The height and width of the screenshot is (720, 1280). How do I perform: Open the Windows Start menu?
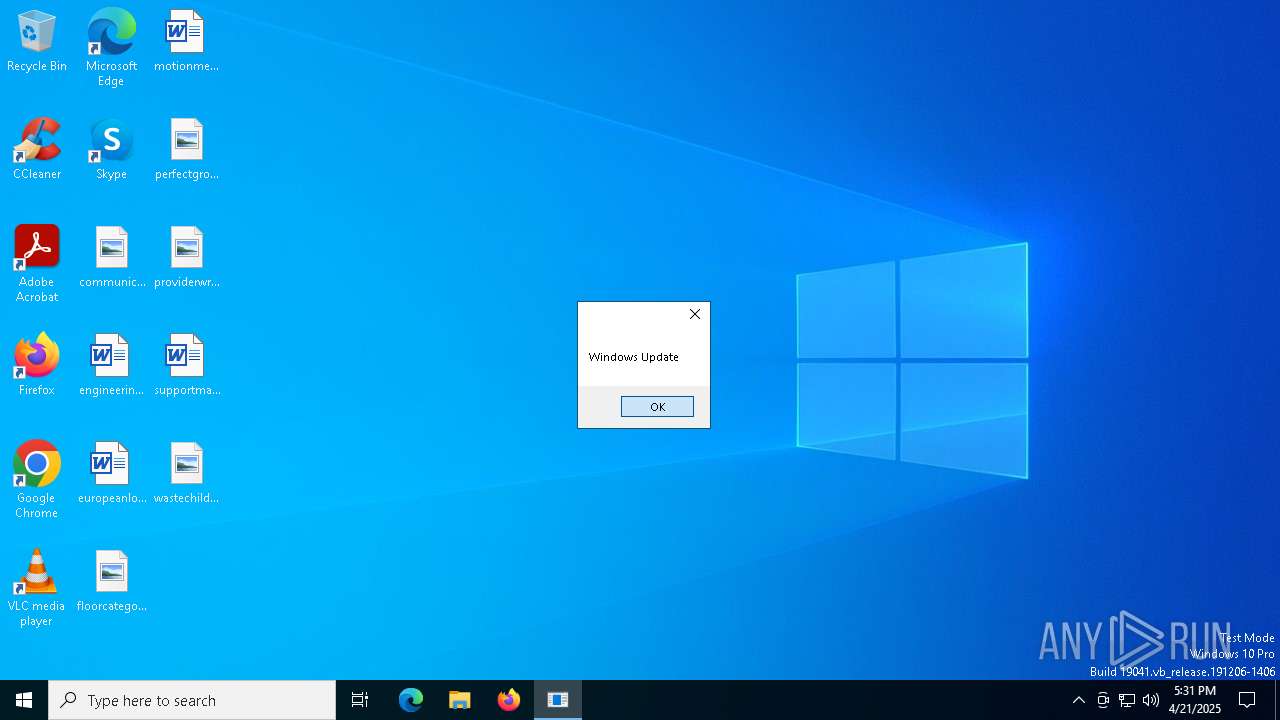[x=24, y=700]
